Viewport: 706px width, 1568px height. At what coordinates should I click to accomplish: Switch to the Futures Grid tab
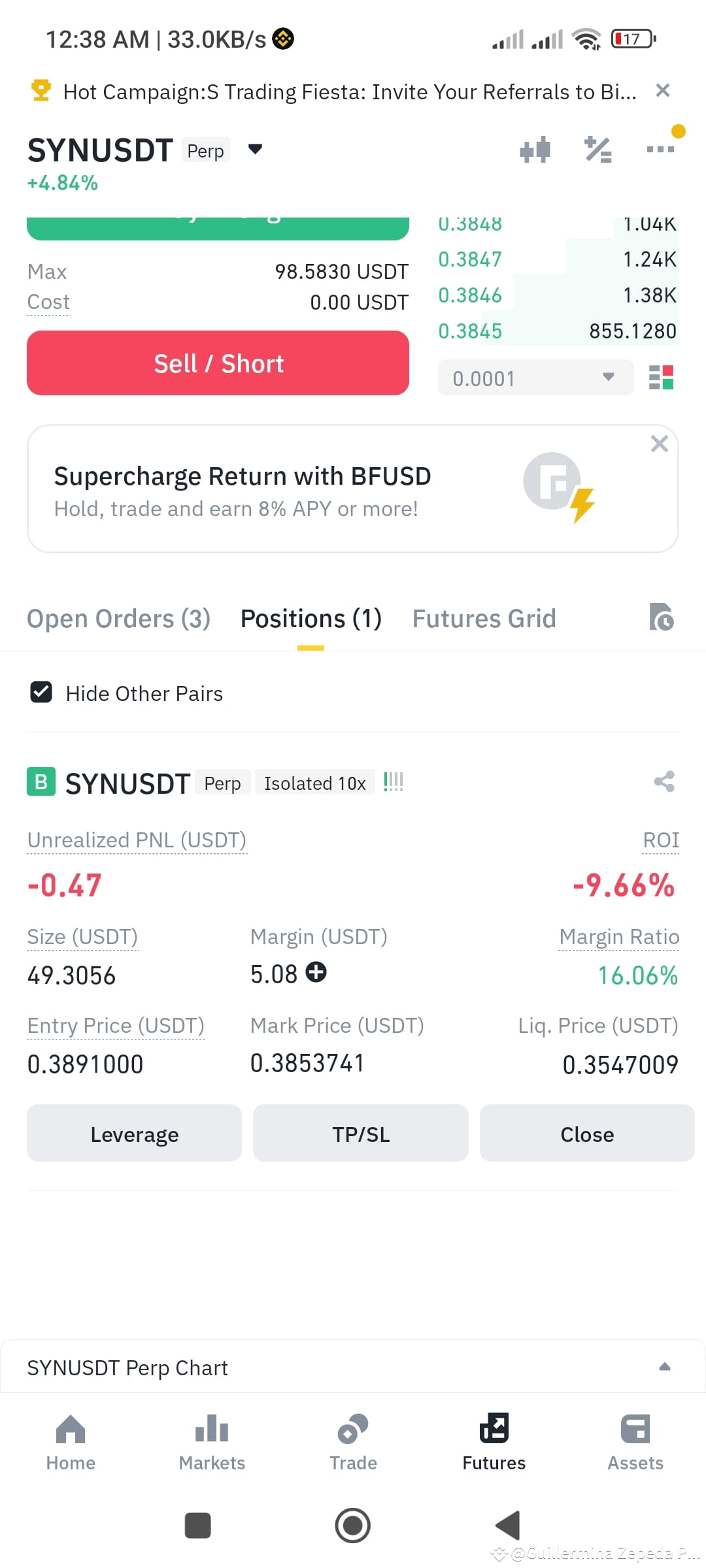click(484, 619)
